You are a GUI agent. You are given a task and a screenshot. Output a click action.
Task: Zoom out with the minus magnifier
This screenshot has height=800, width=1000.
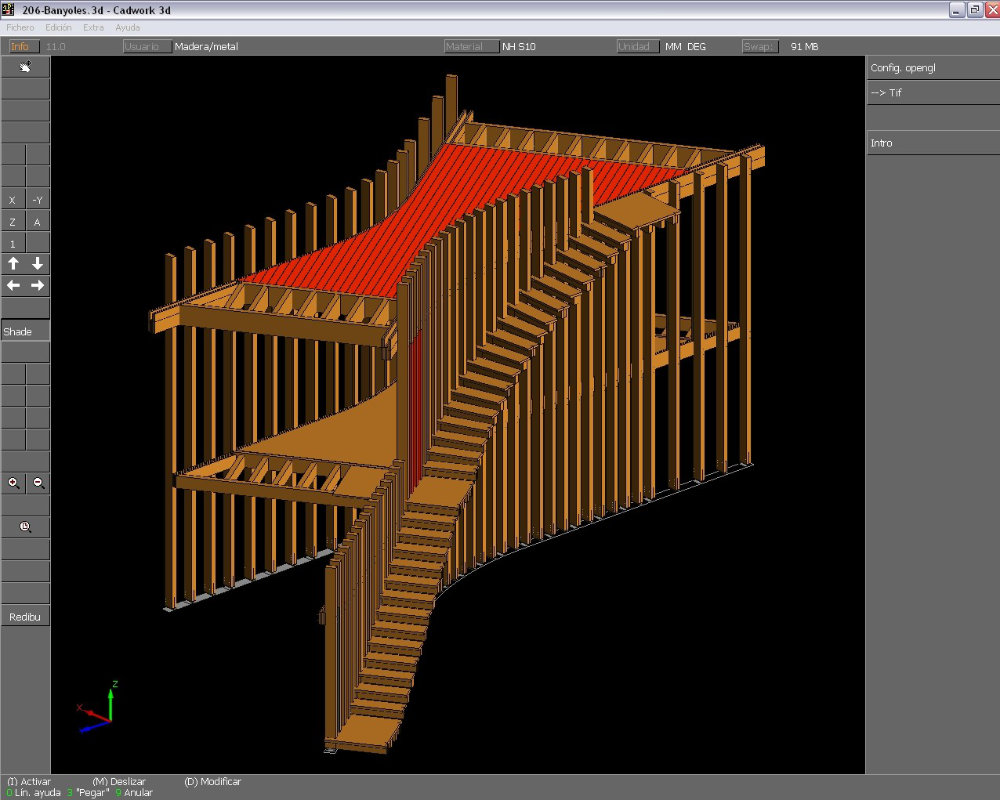[x=38, y=483]
